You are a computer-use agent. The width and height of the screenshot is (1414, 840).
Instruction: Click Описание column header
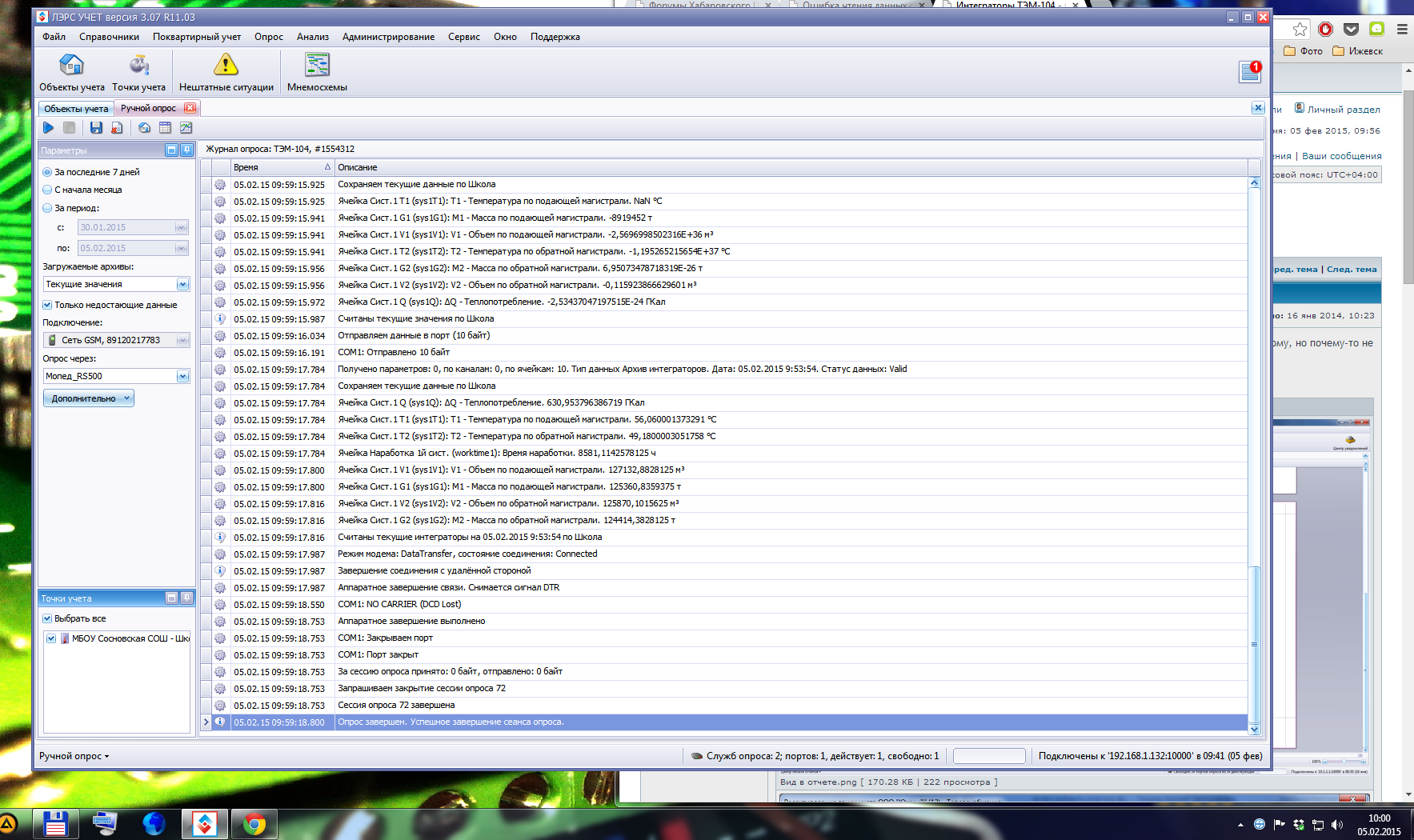tap(791, 167)
